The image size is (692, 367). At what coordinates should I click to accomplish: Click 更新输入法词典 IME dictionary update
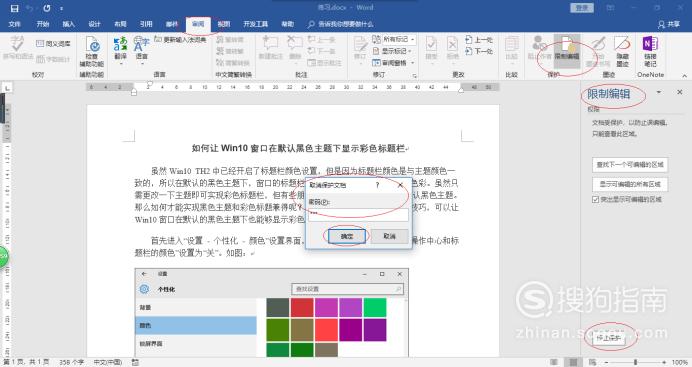coord(181,40)
